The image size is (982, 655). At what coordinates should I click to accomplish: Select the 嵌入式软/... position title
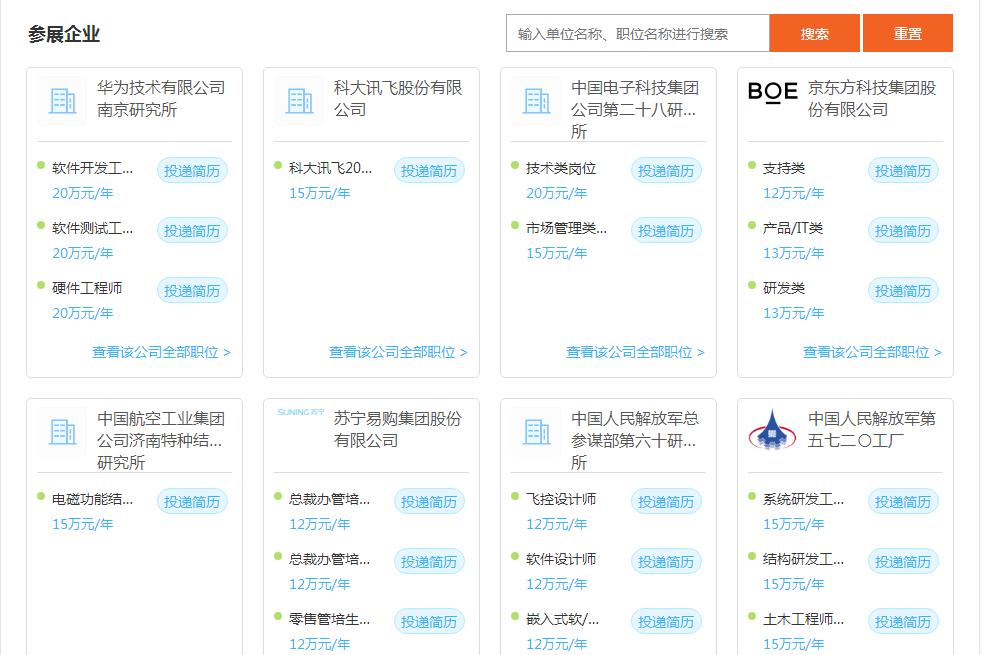tap(562, 620)
